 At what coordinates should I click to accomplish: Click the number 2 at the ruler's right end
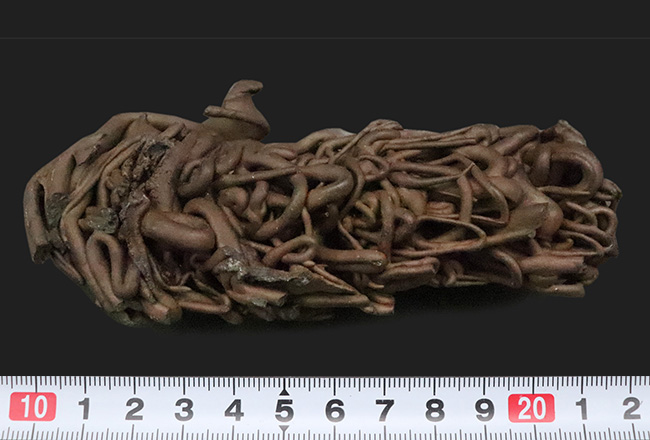(x=630, y=410)
